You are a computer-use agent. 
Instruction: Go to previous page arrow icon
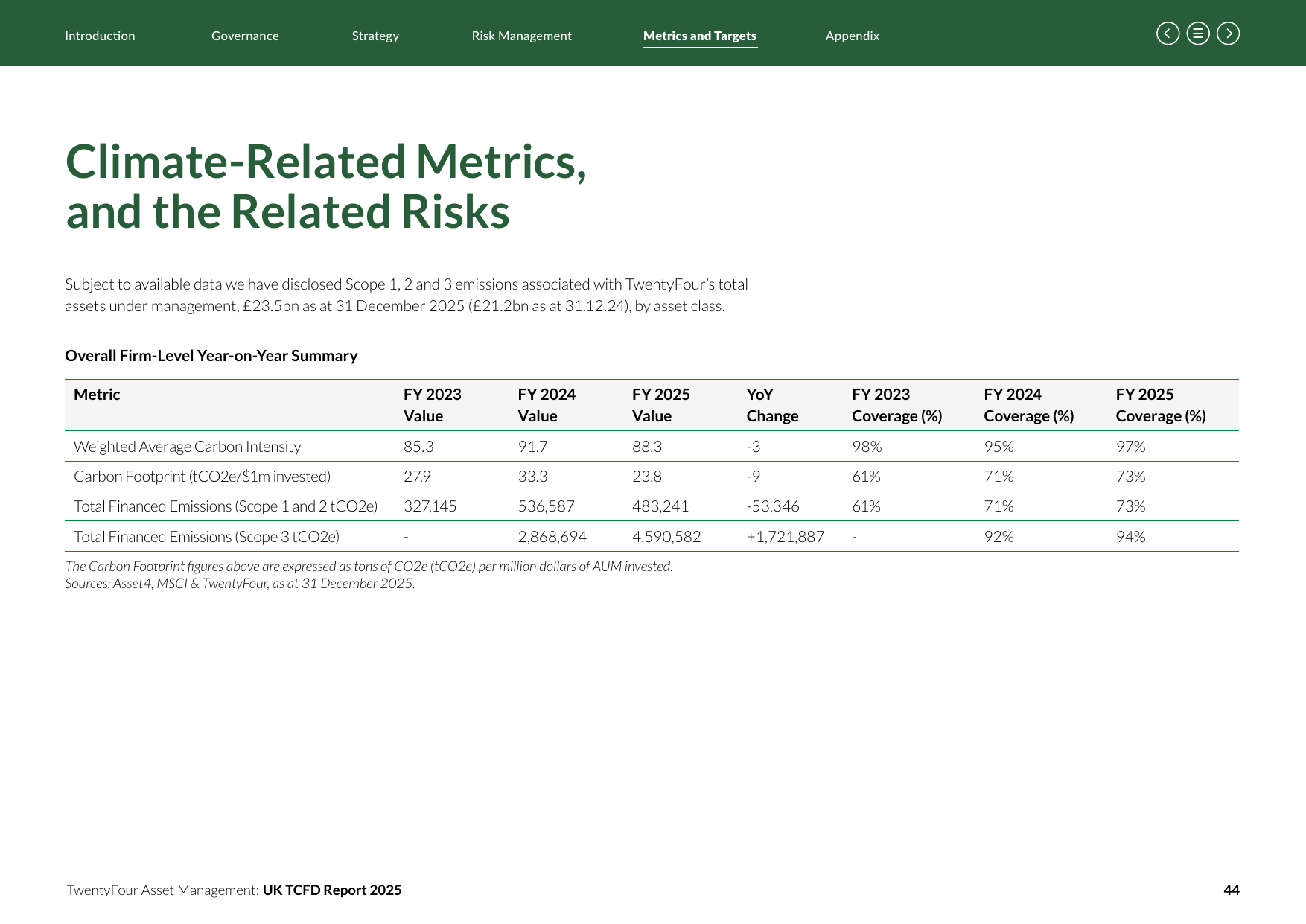coord(1168,34)
